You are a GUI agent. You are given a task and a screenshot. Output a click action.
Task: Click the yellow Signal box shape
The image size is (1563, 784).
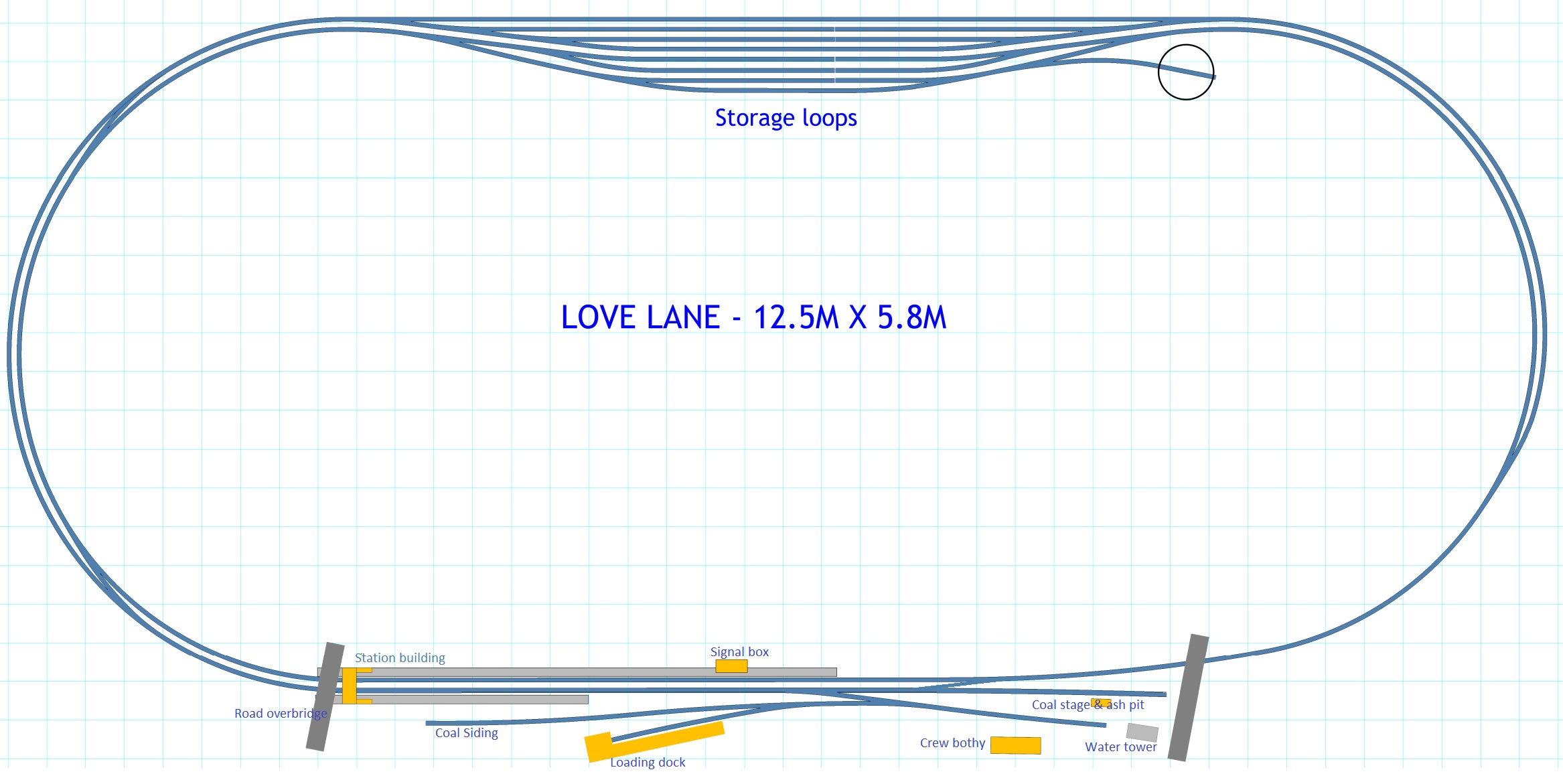[x=731, y=666]
